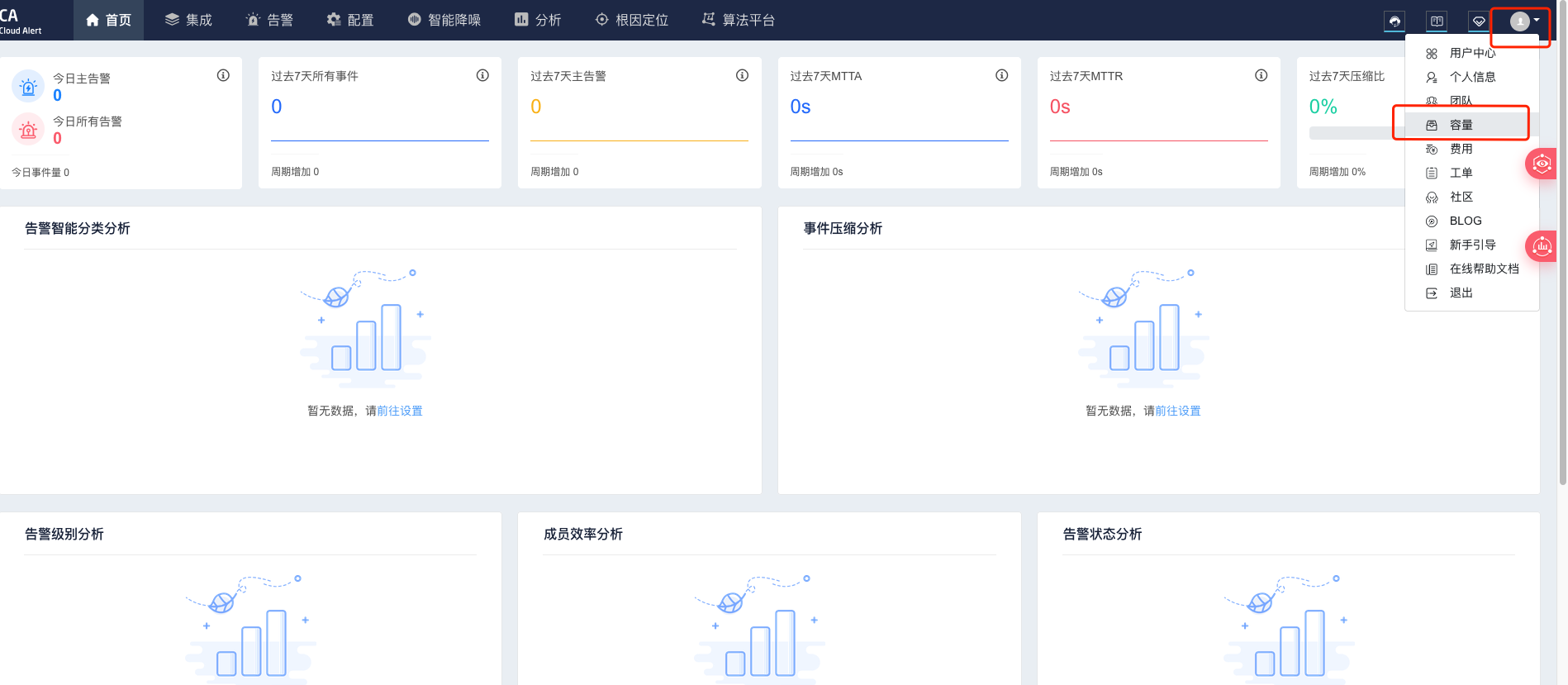Screen dimensions: 1568x685
Task: Click 周期增加 0s under 过去7天MTTA
Action: [x=817, y=172]
